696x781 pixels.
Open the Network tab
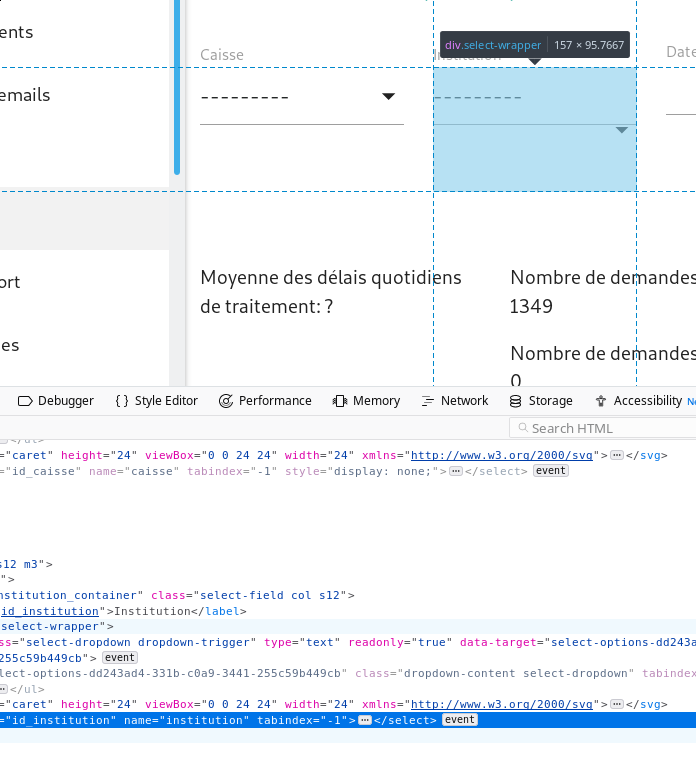[x=455, y=401]
